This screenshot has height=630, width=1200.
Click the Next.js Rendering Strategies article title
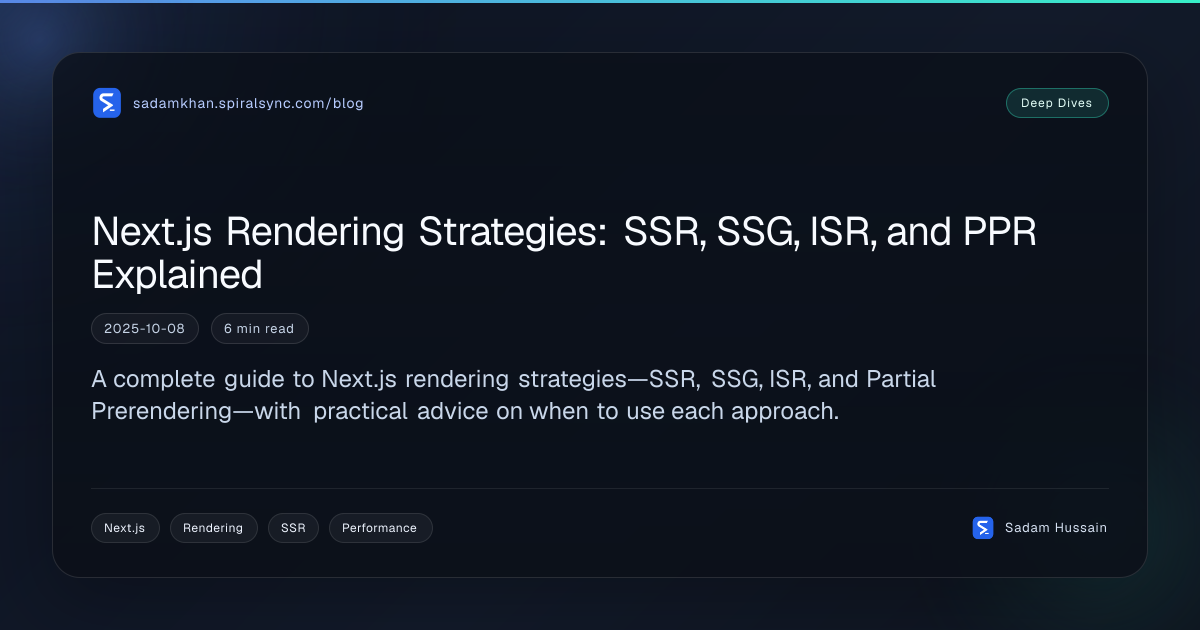pyautogui.click(x=564, y=253)
